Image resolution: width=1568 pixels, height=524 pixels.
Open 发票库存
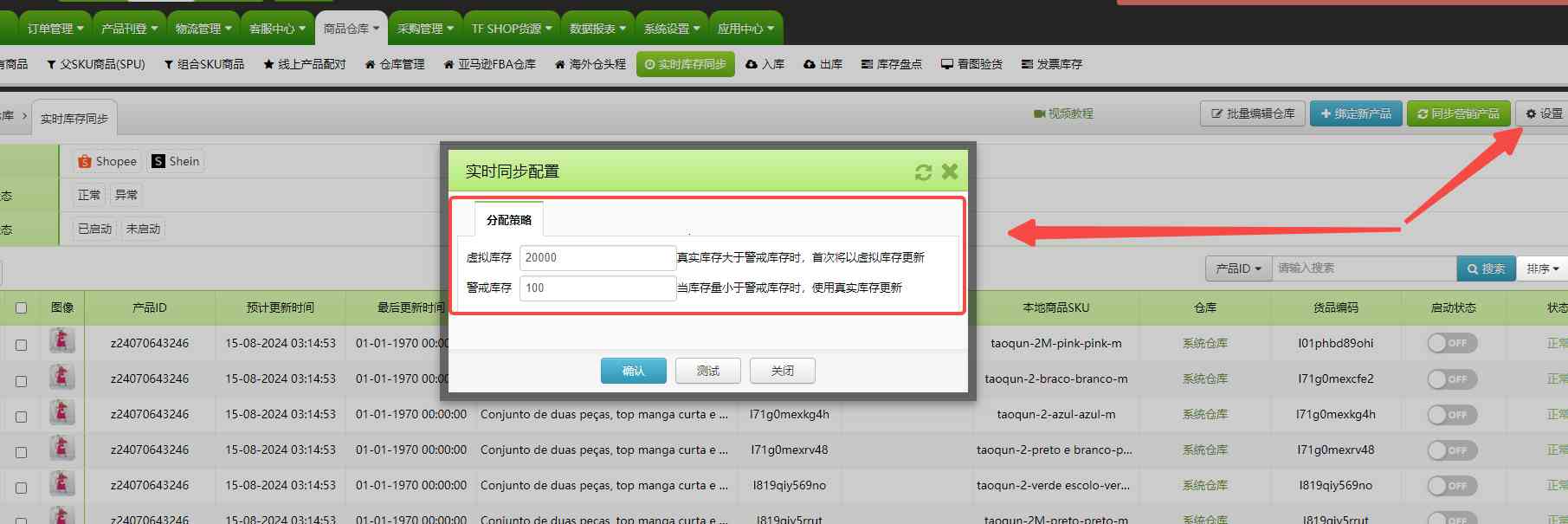[1052, 64]
